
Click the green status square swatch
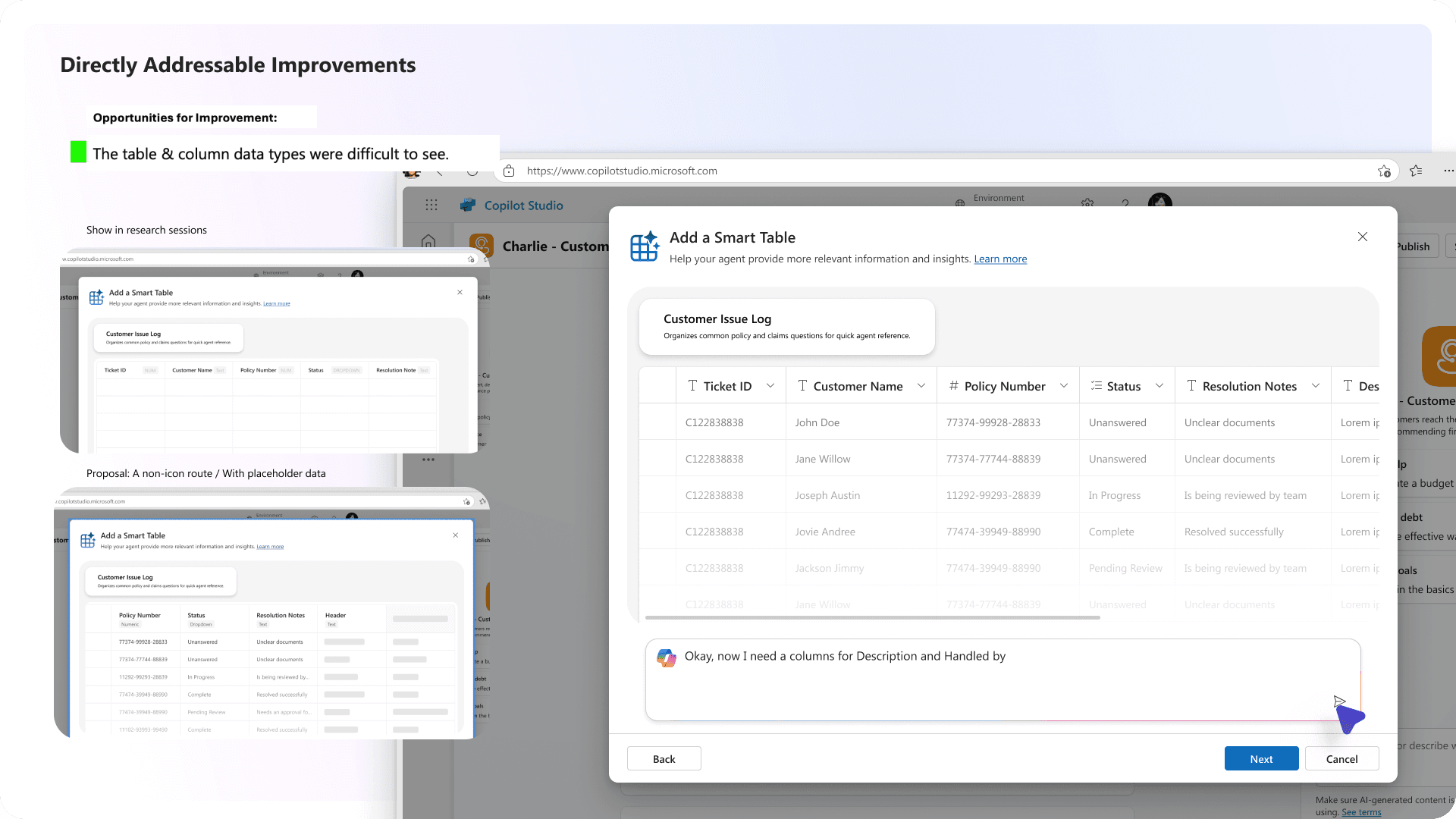[x=78, y=152]
